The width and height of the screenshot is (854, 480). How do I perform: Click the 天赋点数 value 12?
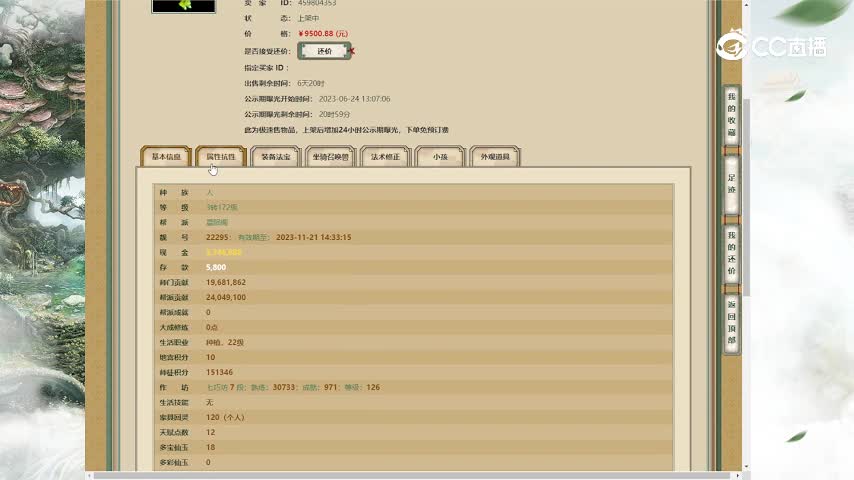[x=211, y=432]
